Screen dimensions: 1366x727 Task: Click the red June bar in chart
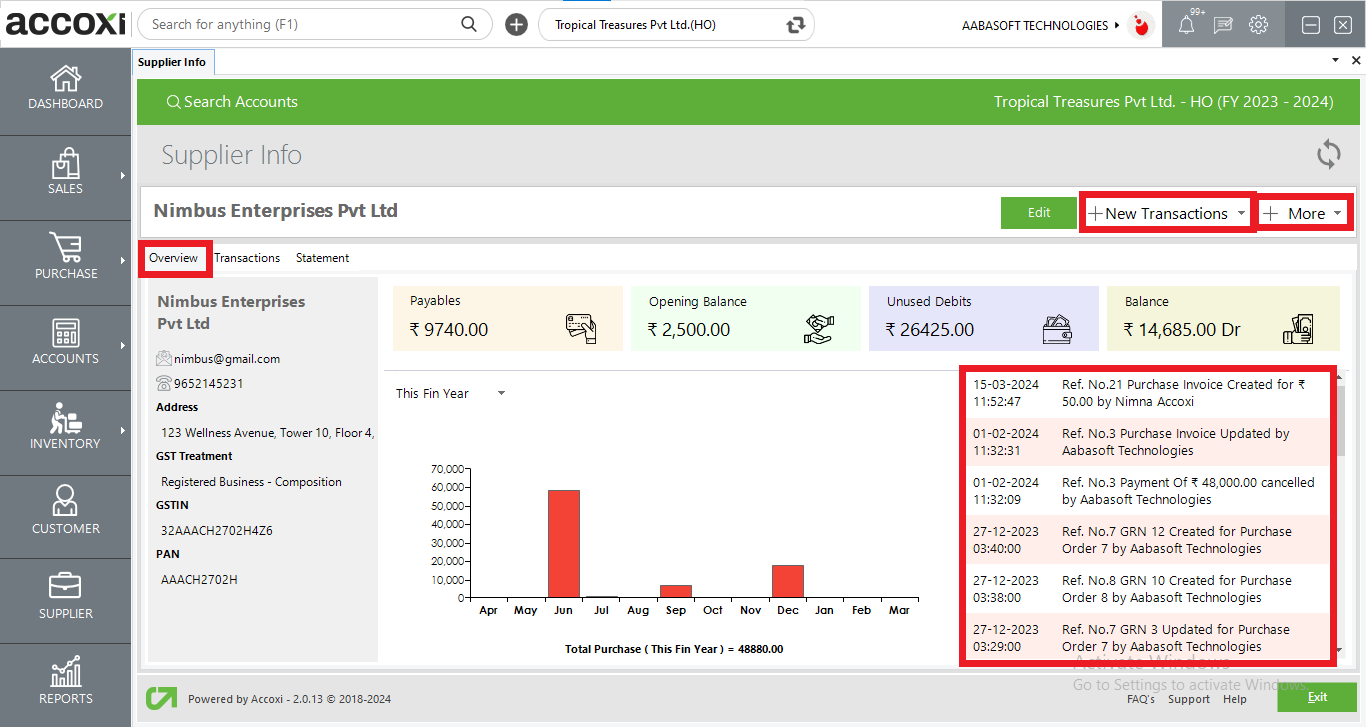[563, 543]
